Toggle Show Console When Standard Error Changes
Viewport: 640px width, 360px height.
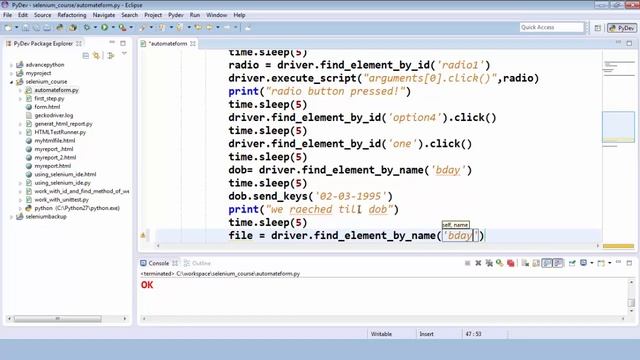pos(558,263)
